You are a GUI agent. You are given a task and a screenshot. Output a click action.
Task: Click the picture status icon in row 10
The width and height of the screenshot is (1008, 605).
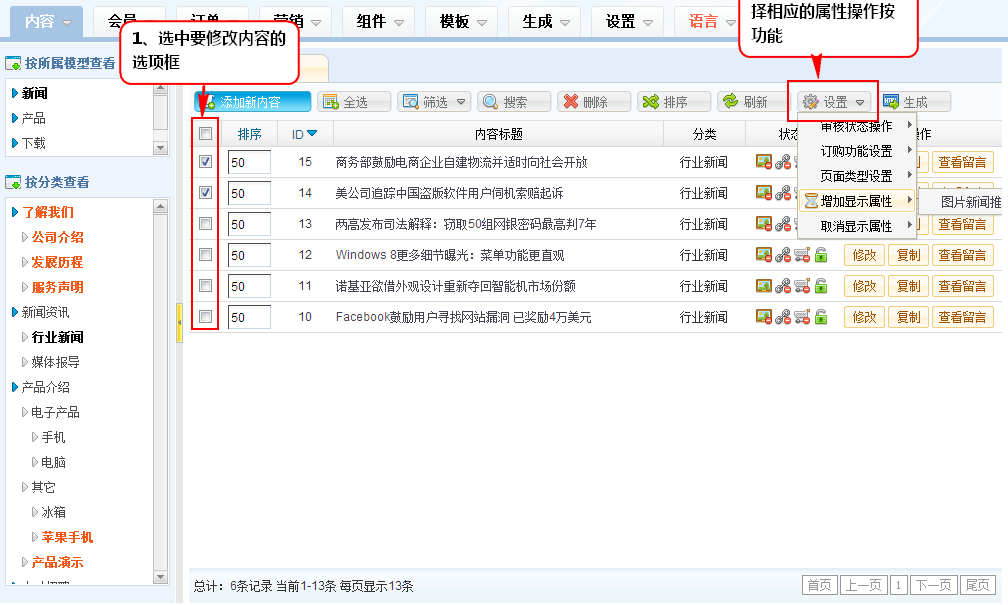[763, 317]
